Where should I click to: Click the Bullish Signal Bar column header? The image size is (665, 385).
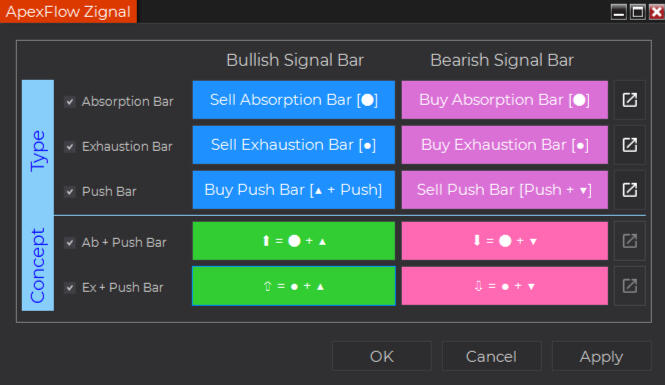(295, 60)
